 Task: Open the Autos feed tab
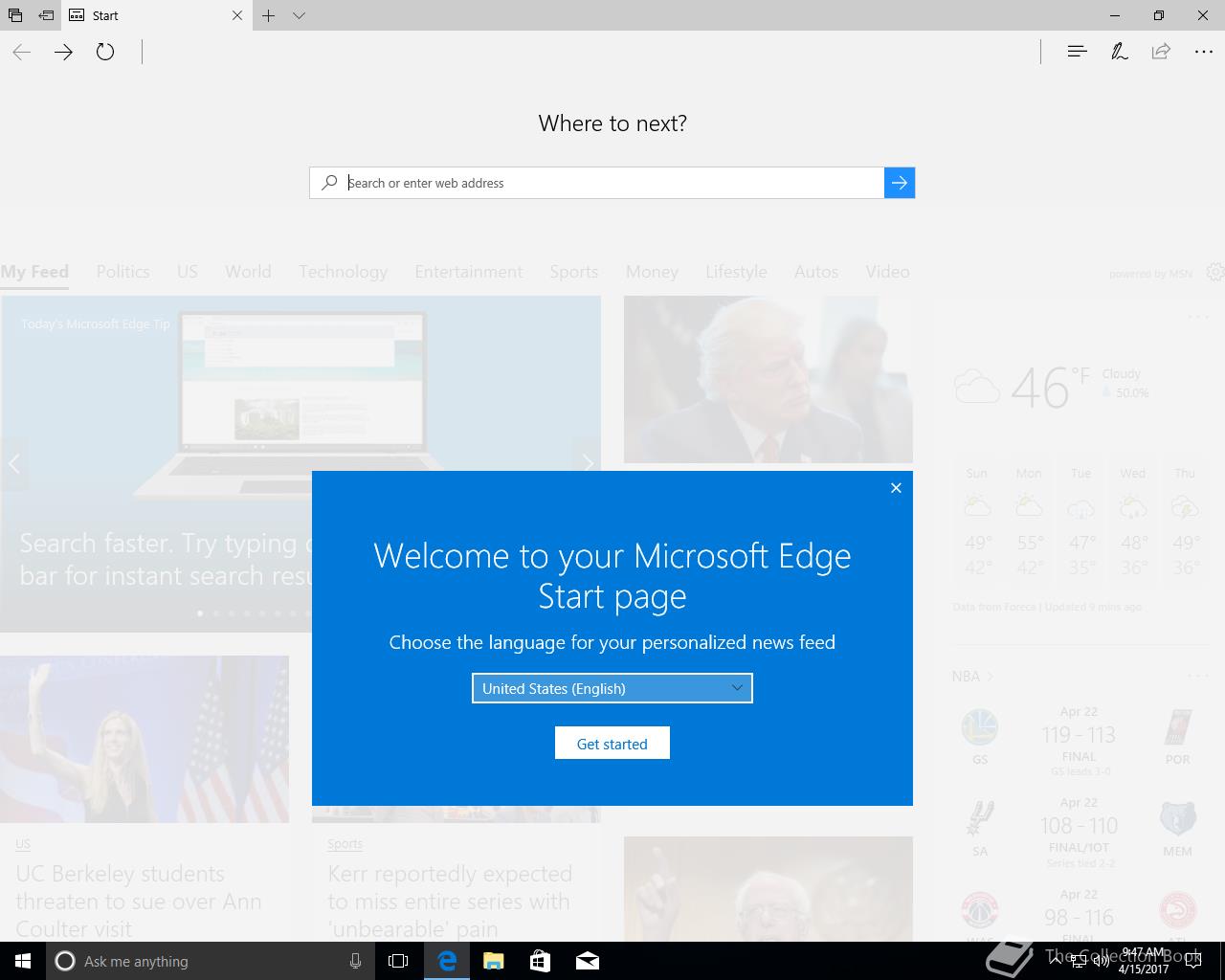coord(816,272)
